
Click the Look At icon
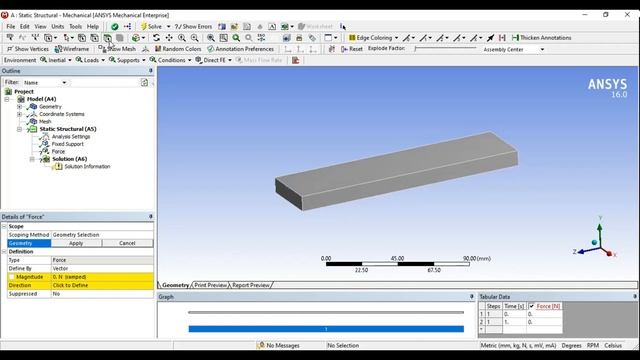pyautogui.click(x=287, y=38)
